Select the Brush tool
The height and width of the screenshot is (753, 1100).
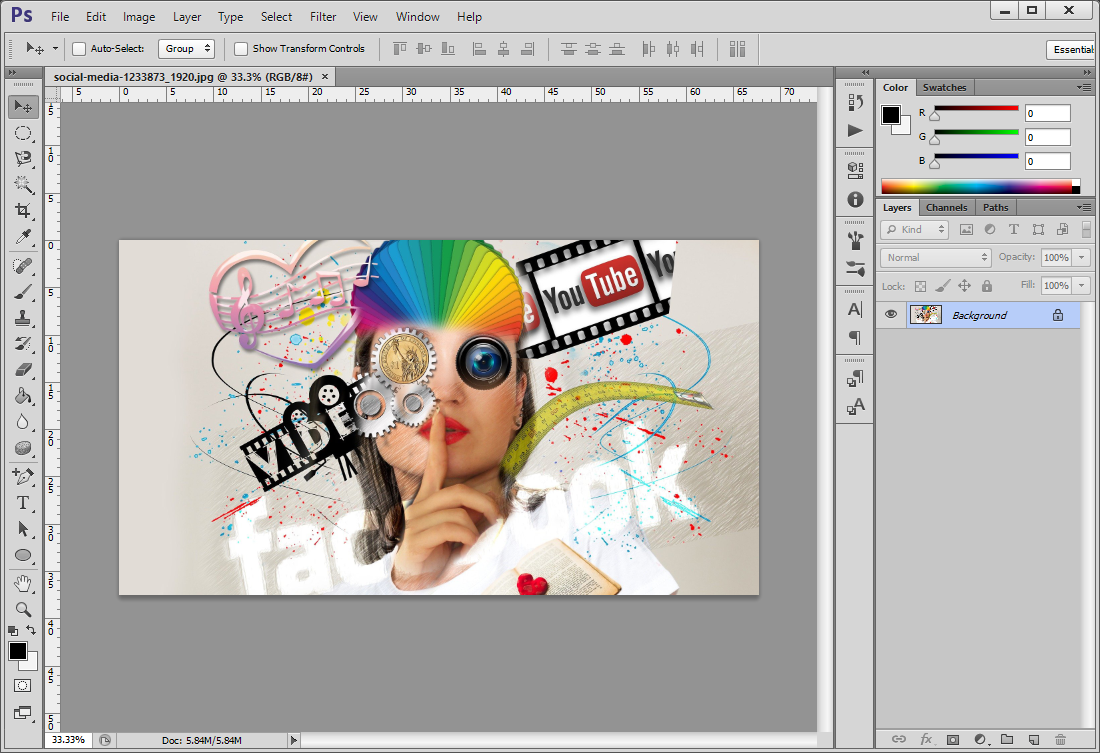(23, 291)
